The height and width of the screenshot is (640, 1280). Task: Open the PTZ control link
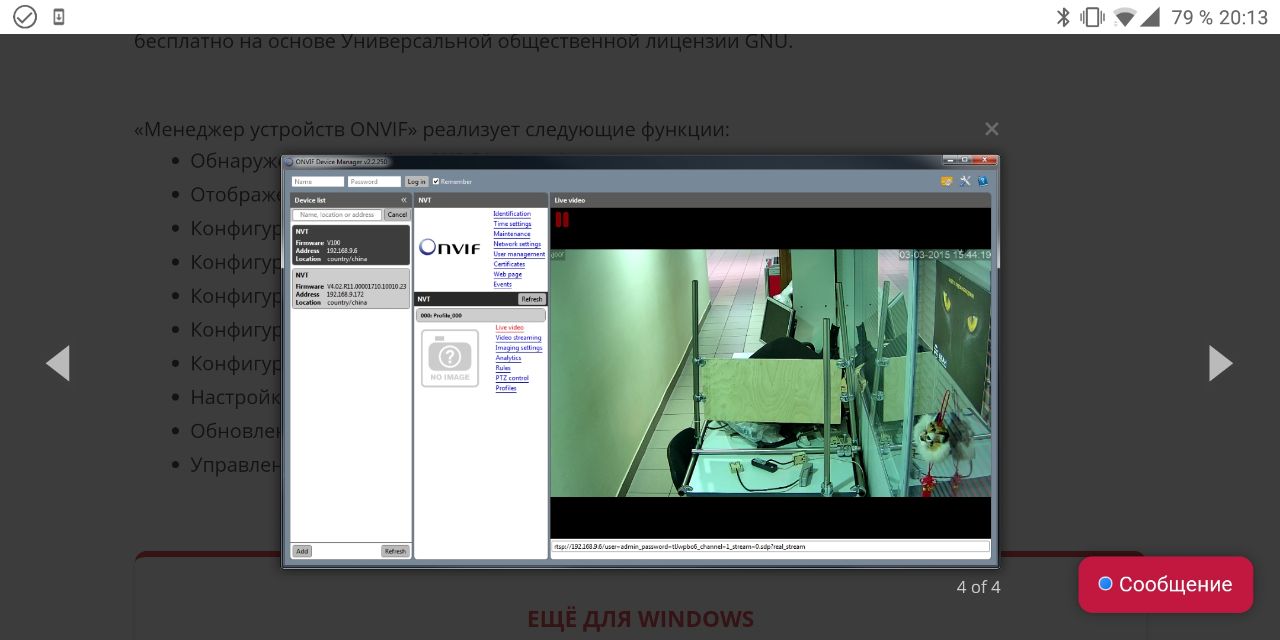click(x=512, y=378)
